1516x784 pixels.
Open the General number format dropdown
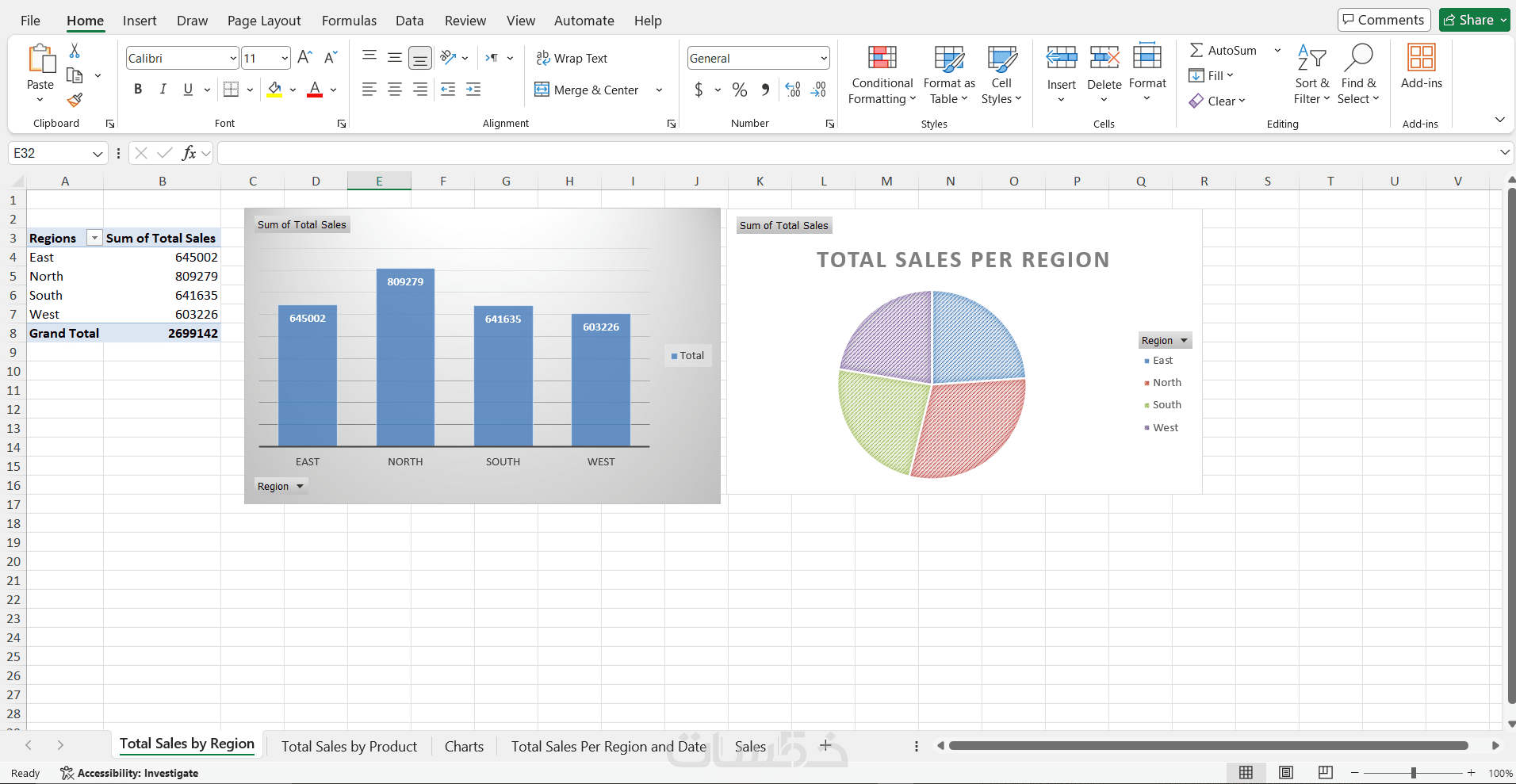pyautogui.click(x=824, y=58)
